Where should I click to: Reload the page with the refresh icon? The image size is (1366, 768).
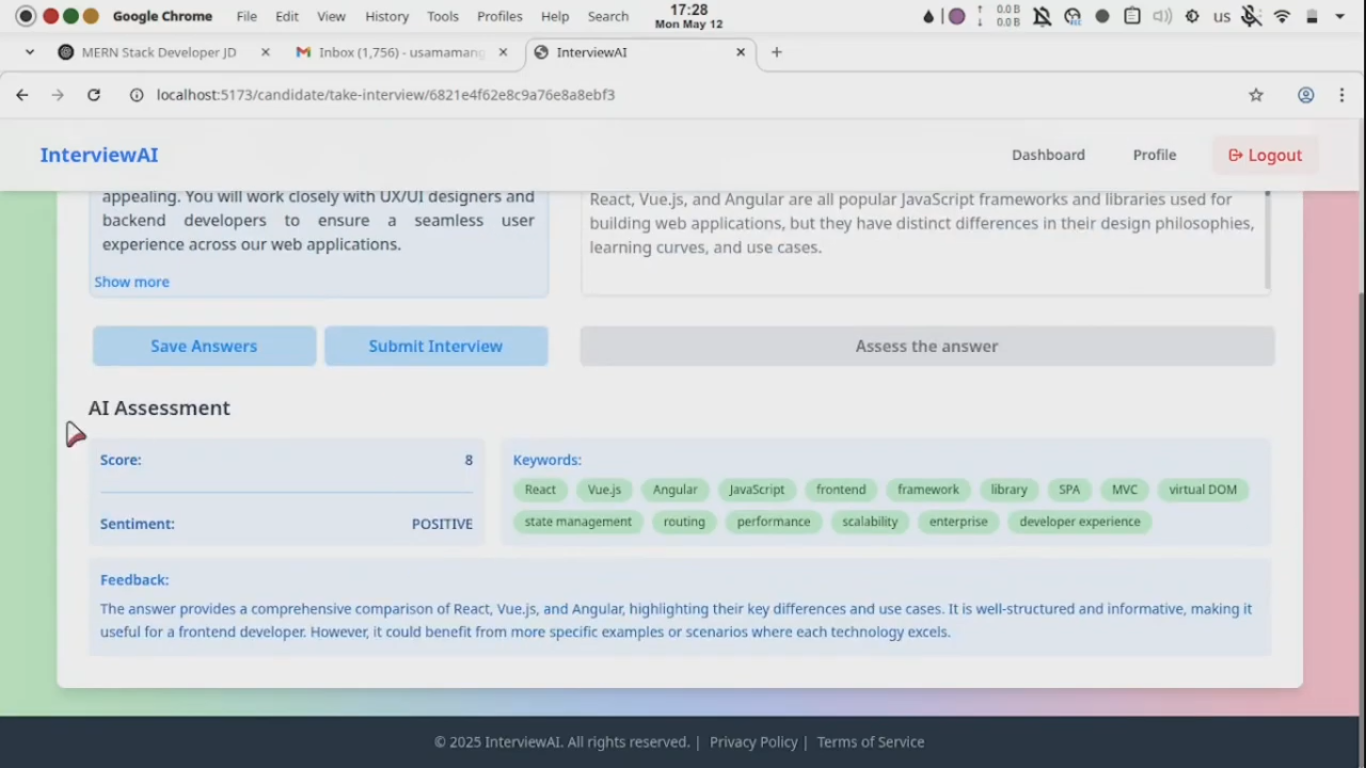(94, 95)
